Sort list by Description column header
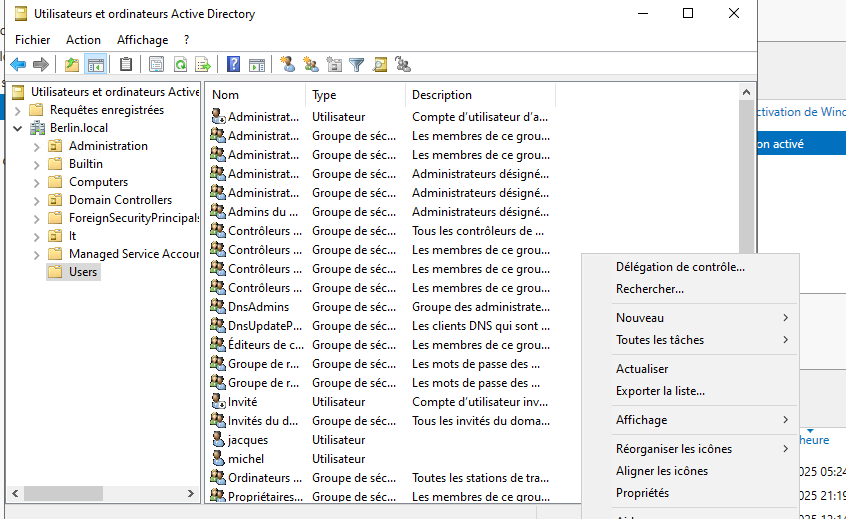 click(x=480, y=95)
